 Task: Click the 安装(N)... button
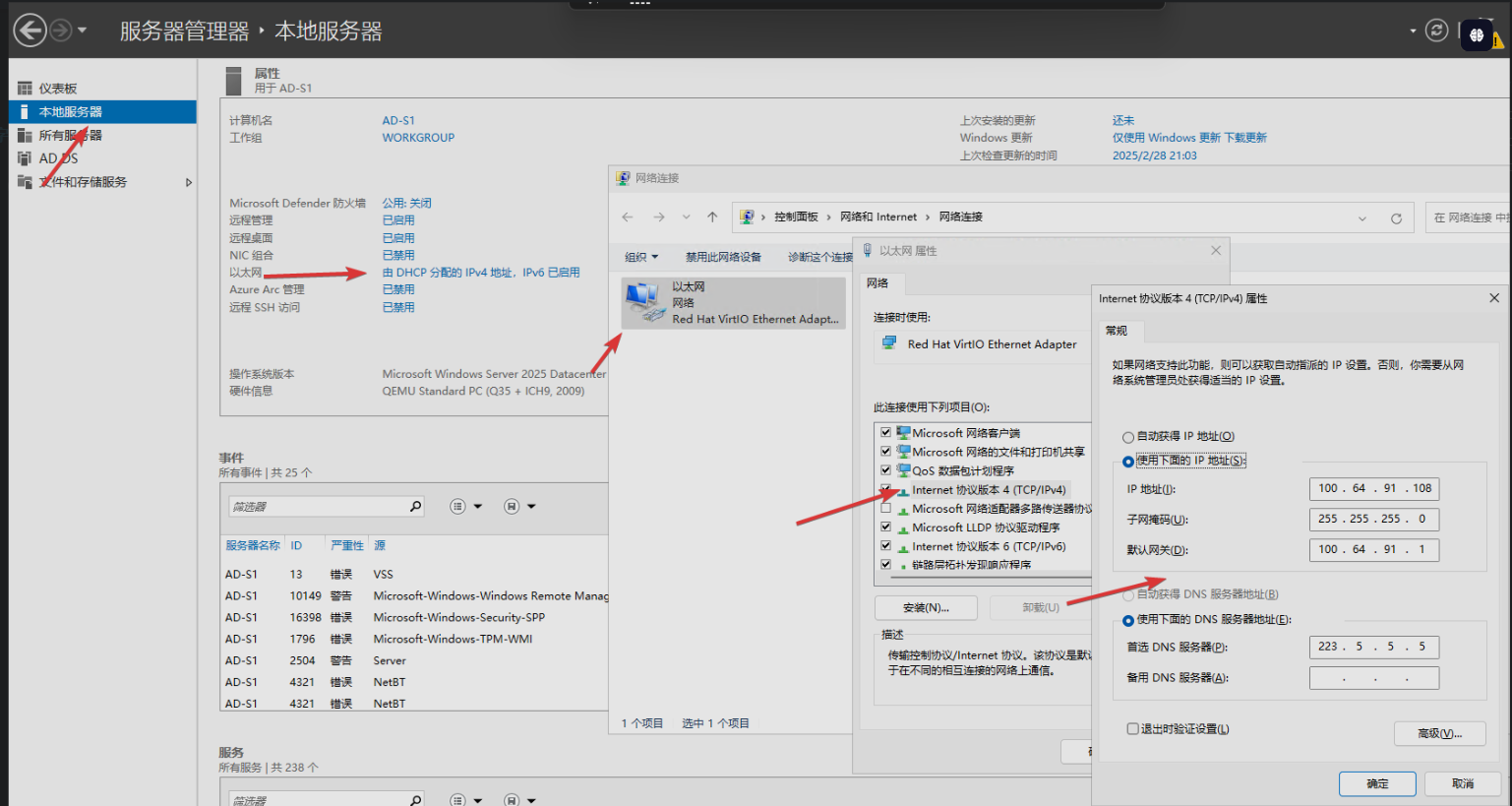(926, 608)
